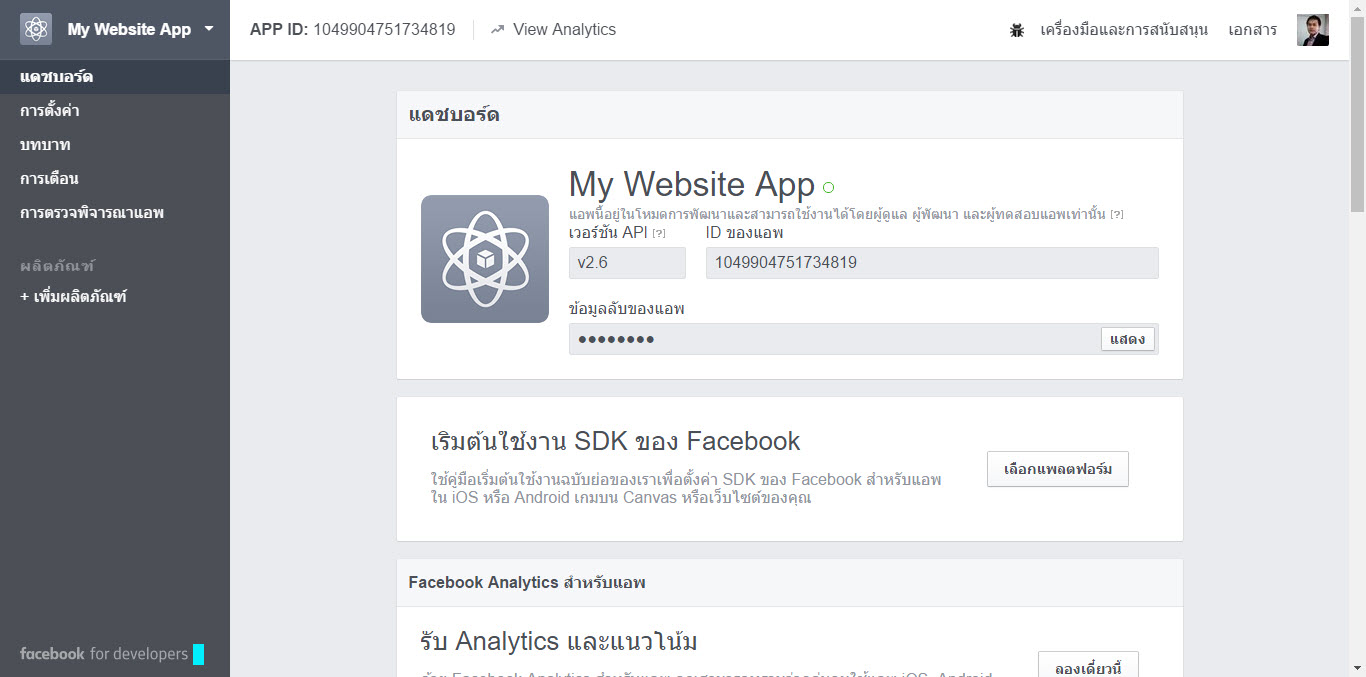This screenshot has width=1366, height=677.
Task: Open เครื่องมือและการสนับสนุน menu
Action: click(x=1124, y=30)
